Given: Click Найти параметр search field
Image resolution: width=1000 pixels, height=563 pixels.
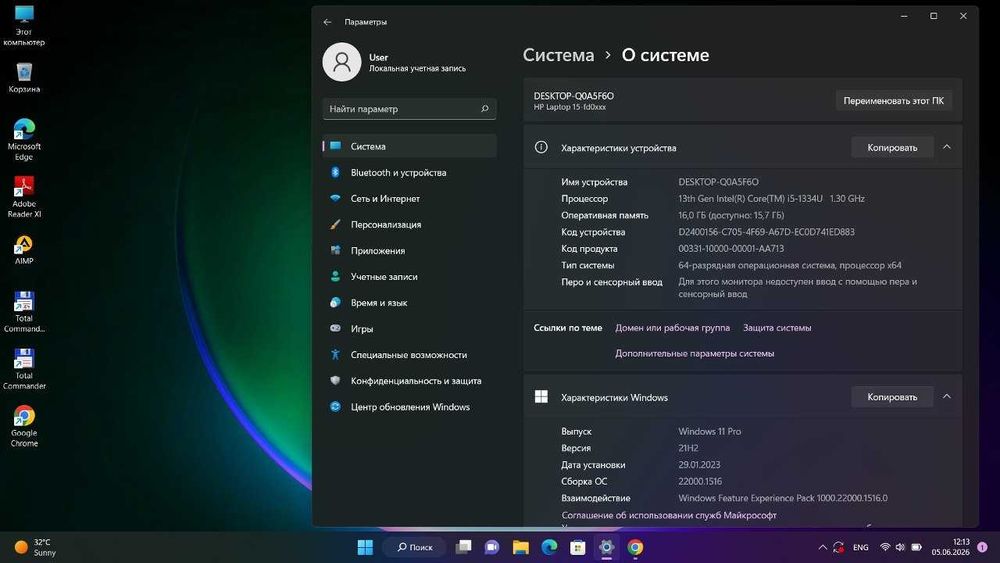Looking at the screenshot, I should pos(409,108).
